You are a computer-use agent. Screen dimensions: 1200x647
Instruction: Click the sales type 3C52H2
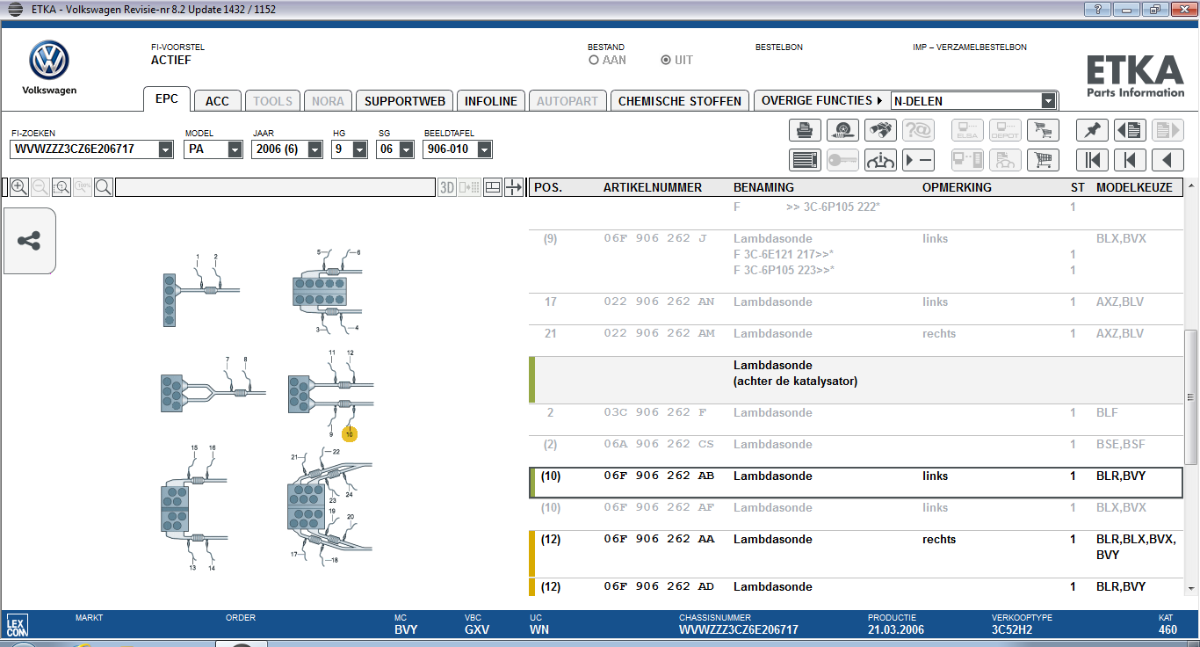click(1011, 631)
